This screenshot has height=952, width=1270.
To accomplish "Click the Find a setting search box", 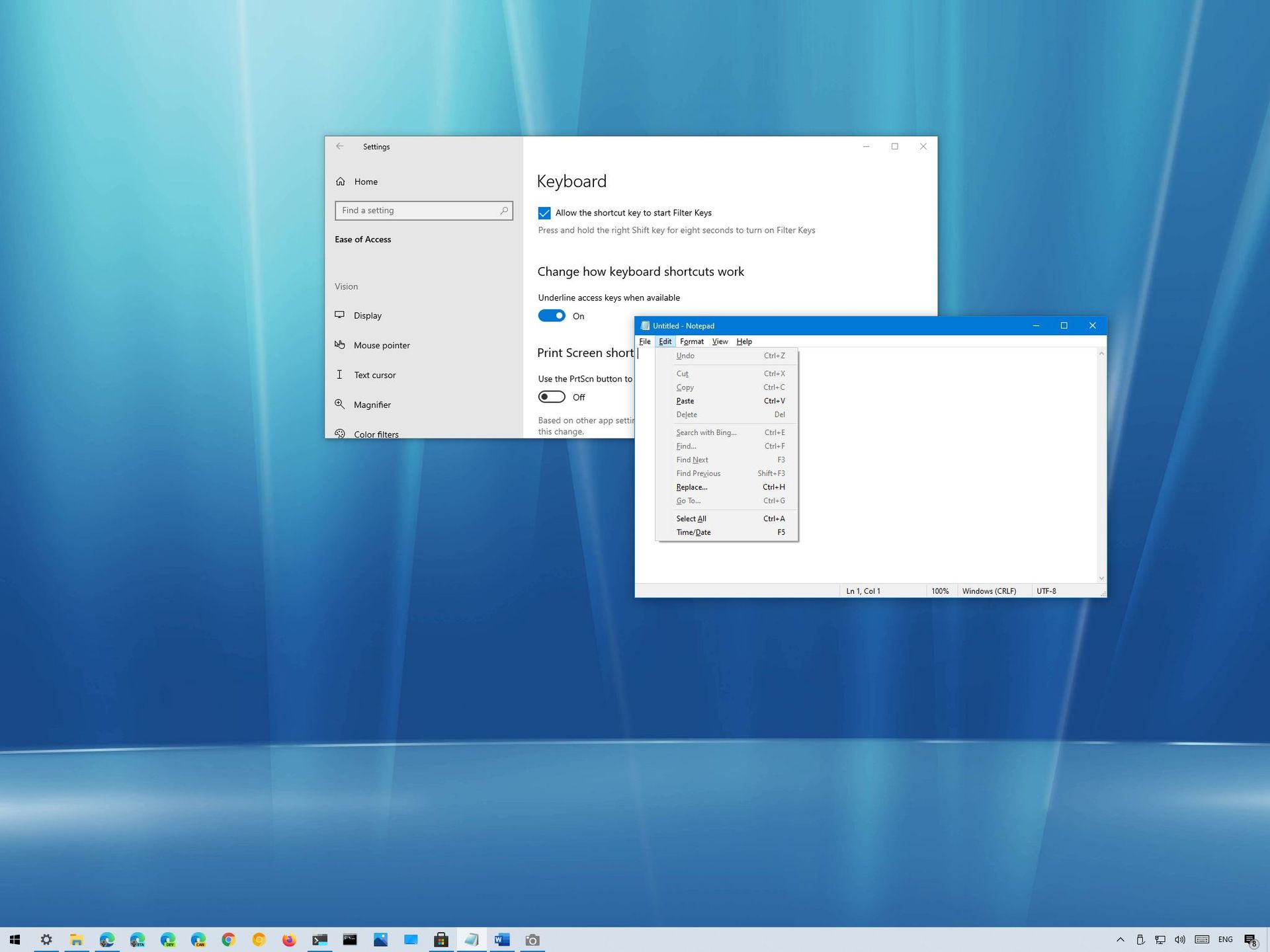I will click(423, 210).
